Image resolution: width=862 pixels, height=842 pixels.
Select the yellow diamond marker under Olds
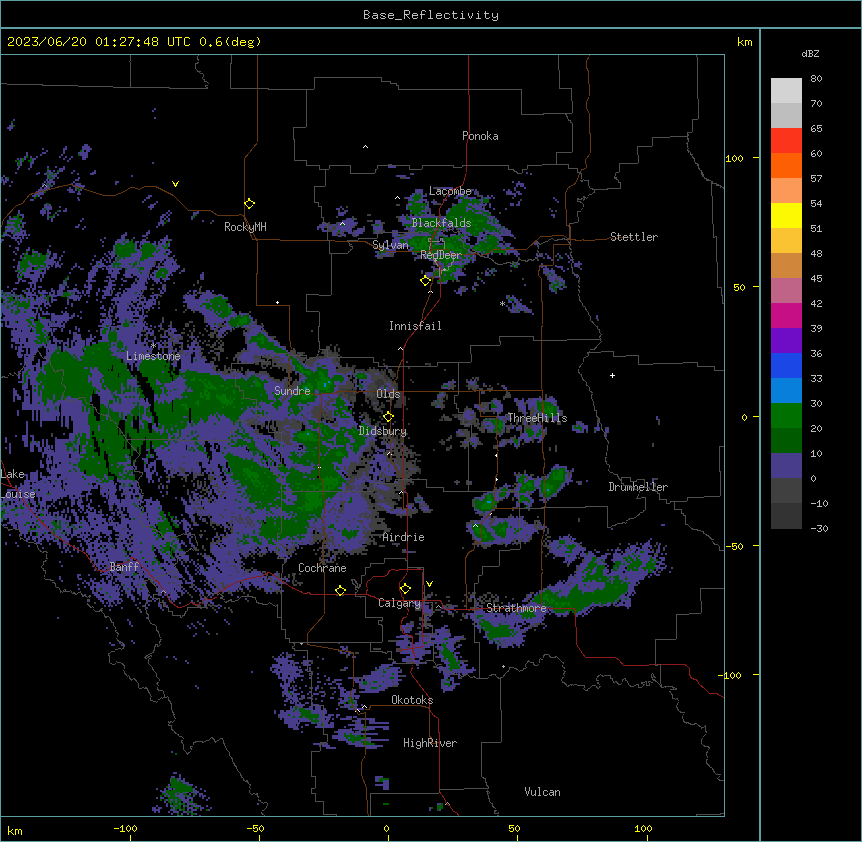point(389,417)
